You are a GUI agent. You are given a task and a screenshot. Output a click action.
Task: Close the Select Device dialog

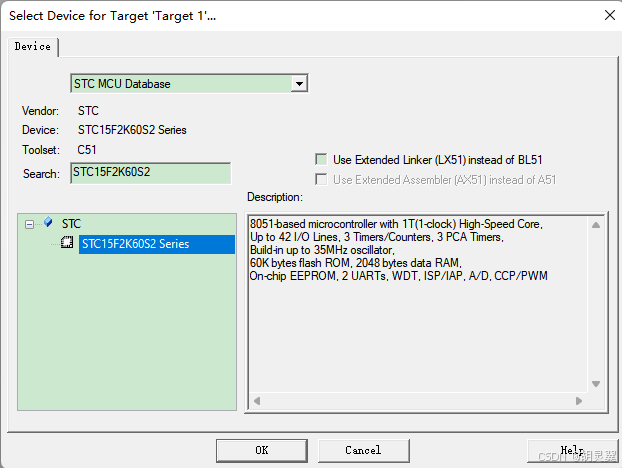[x=610, y=15]
